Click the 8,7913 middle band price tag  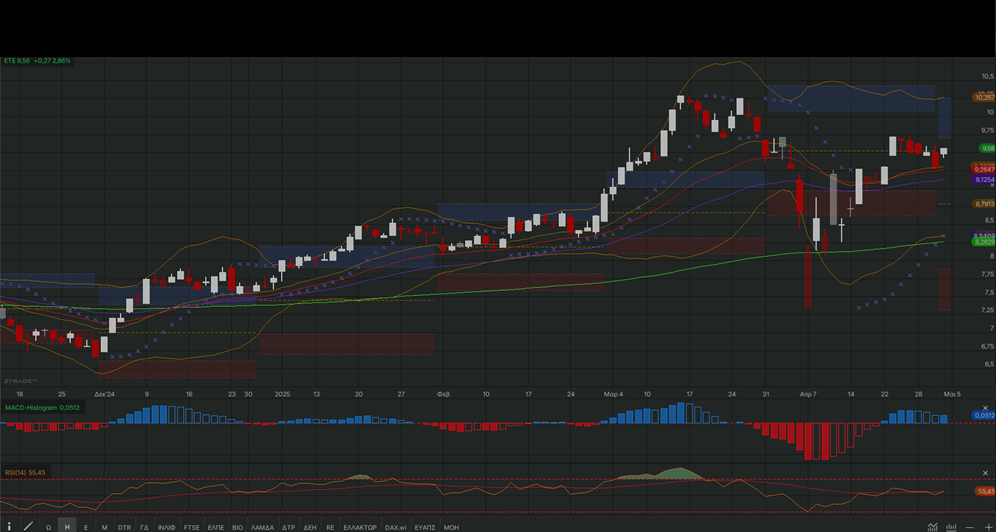(984, 204)
